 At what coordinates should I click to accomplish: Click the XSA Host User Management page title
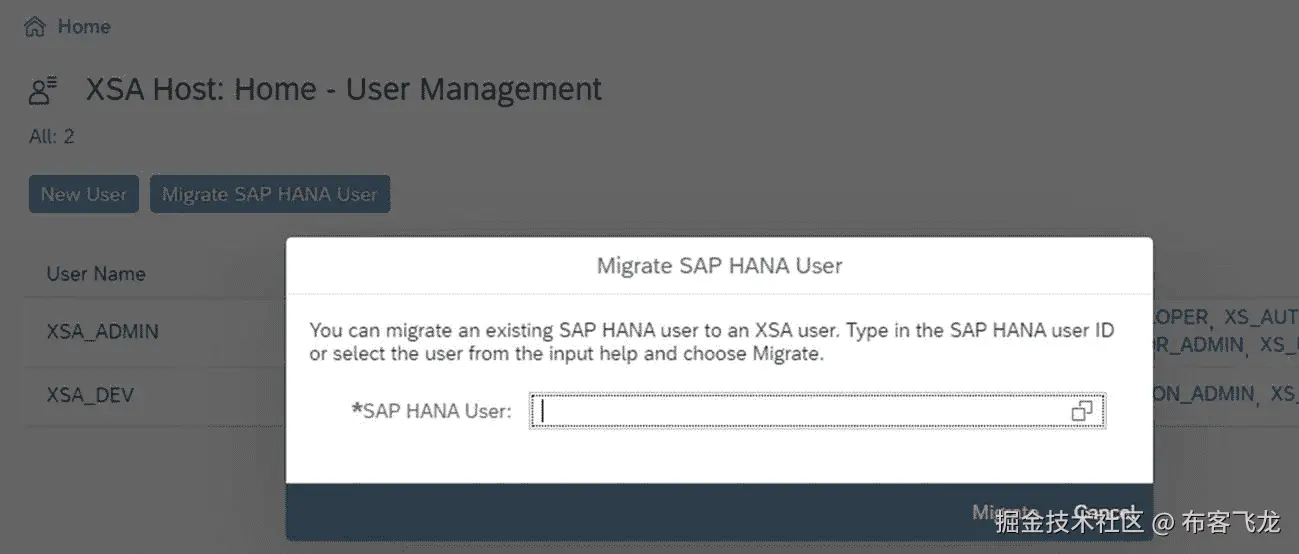tap(344, 90)
